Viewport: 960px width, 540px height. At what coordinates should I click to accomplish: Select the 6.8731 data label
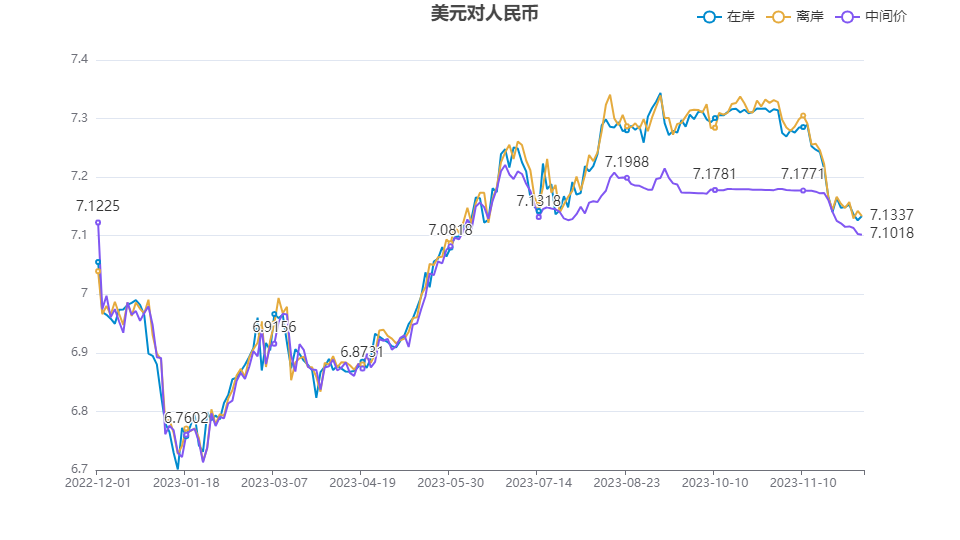(x=362, y=352)
